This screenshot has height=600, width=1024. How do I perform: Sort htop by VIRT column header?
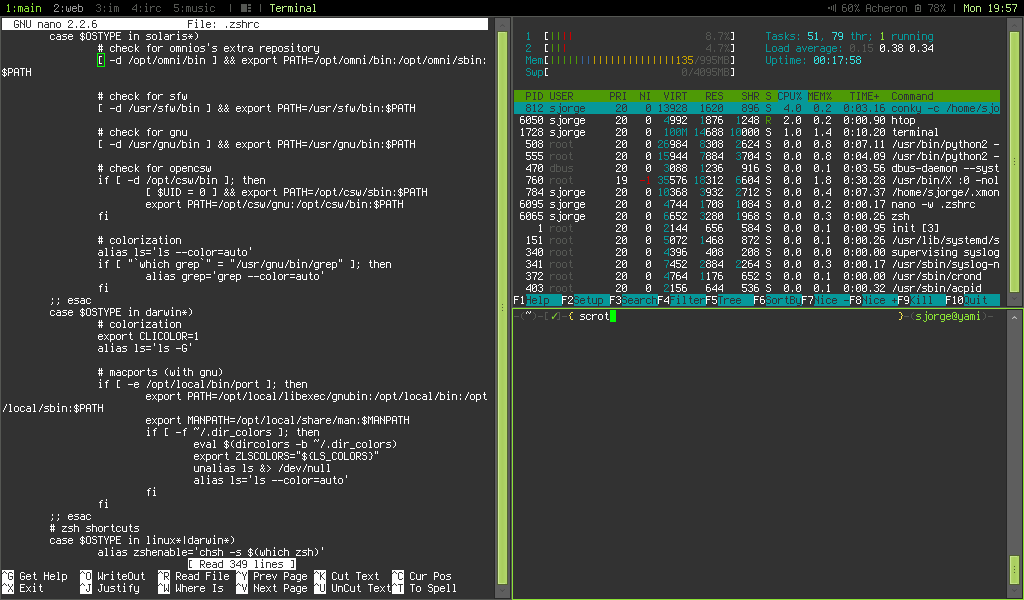(675, 96)
